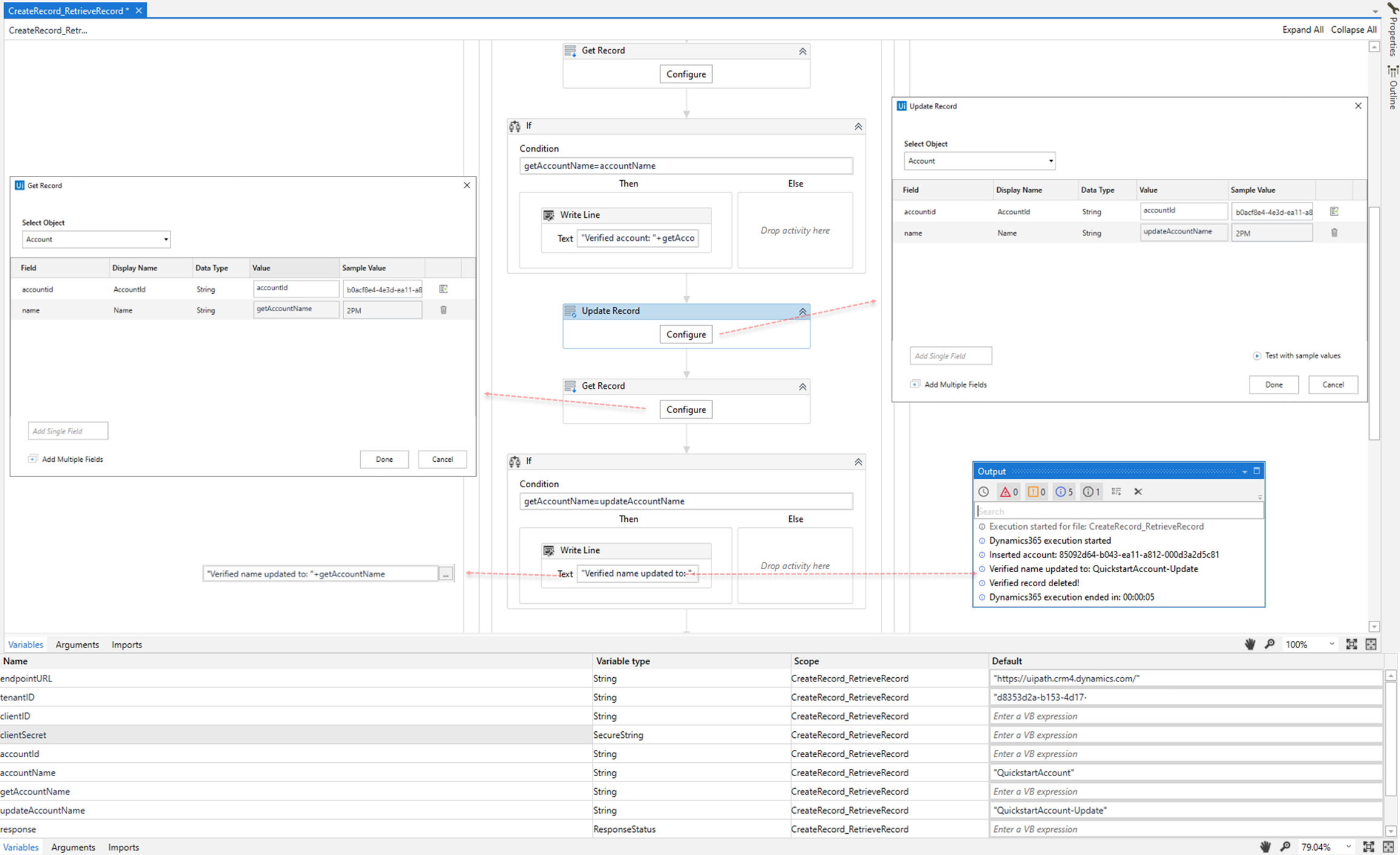Click the Done button in Update Record panel
1400x855 pixels.
pos(1275,384)
